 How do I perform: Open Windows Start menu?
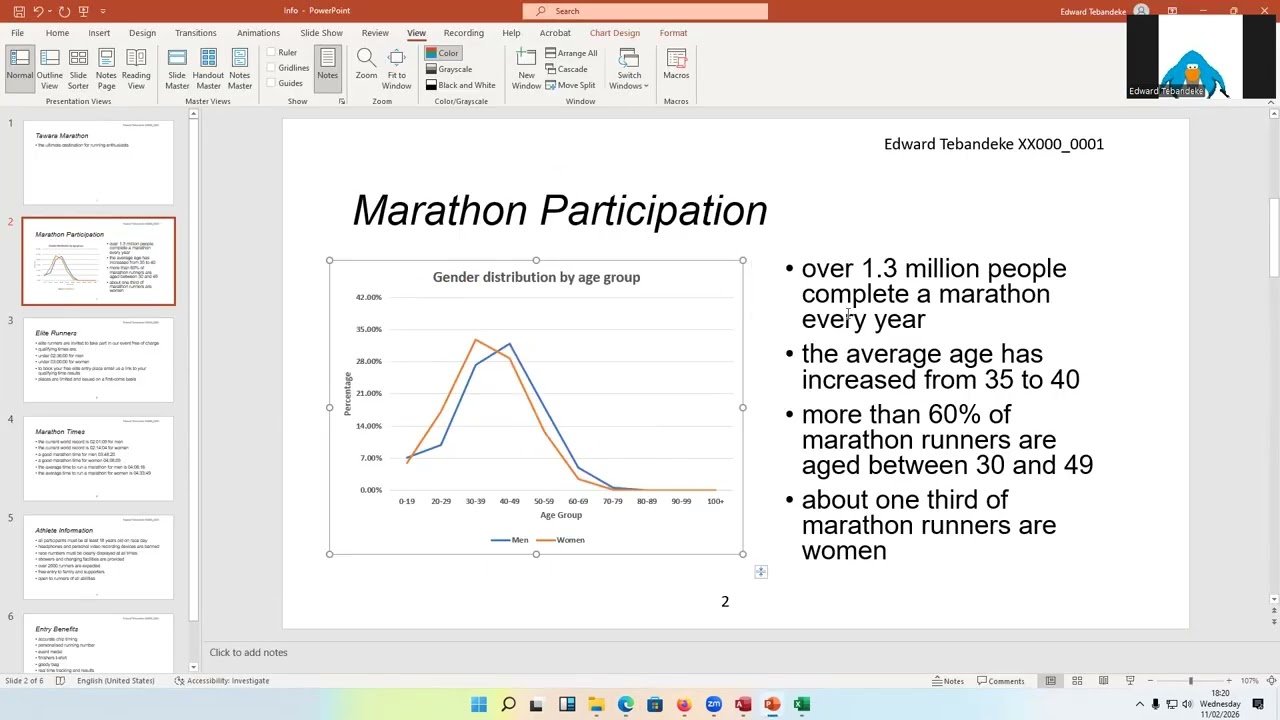[x=479, y=705]
